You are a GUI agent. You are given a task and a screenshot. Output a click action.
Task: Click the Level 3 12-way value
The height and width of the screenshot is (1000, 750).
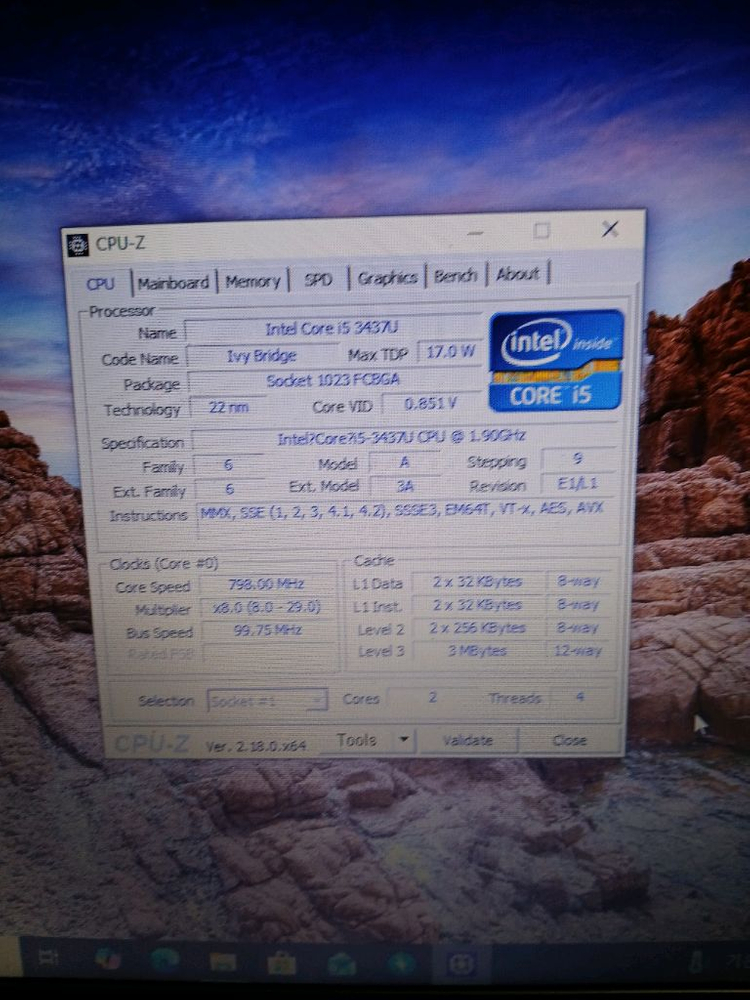pyautogui.click(x=579, y=651)
